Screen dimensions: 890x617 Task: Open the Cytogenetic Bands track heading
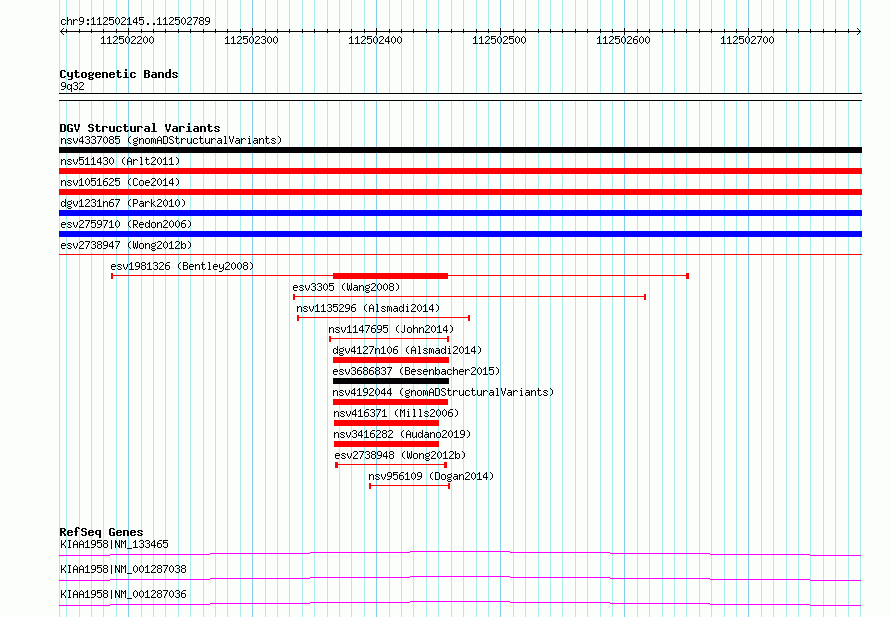119,74
